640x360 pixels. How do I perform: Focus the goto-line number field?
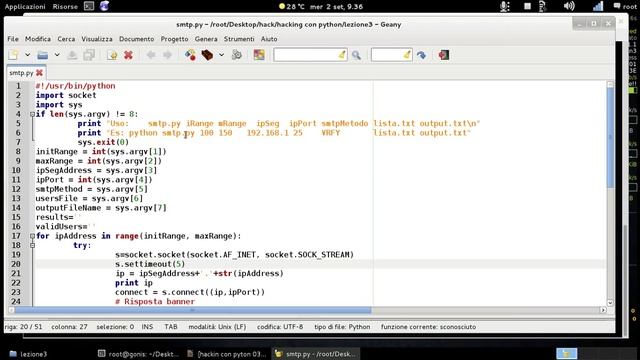(387, 55)
